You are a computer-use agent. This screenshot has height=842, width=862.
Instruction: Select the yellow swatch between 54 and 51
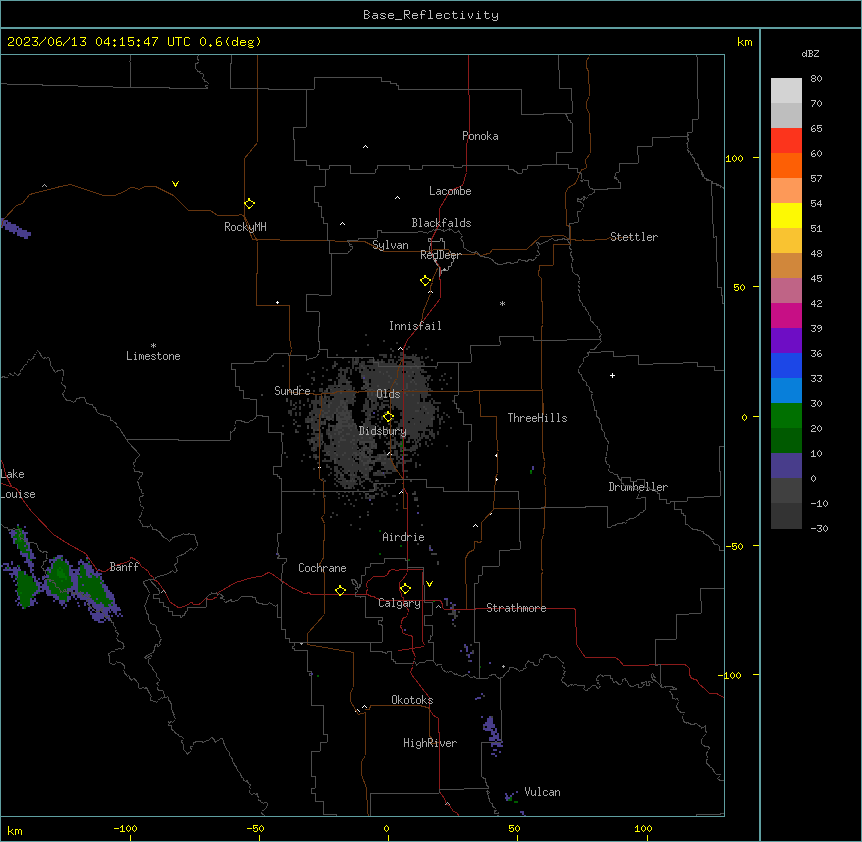pos(786,215)
